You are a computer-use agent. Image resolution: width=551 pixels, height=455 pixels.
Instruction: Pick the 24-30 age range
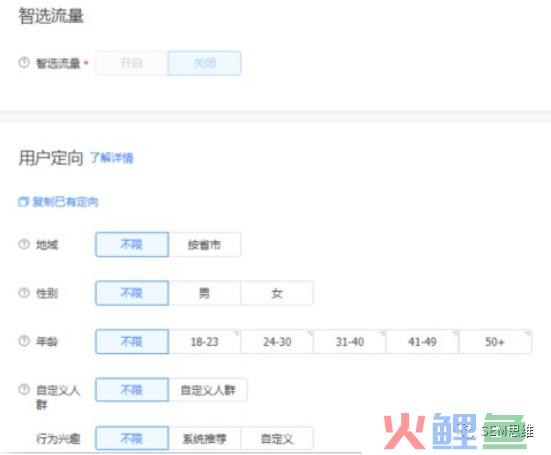277,342
